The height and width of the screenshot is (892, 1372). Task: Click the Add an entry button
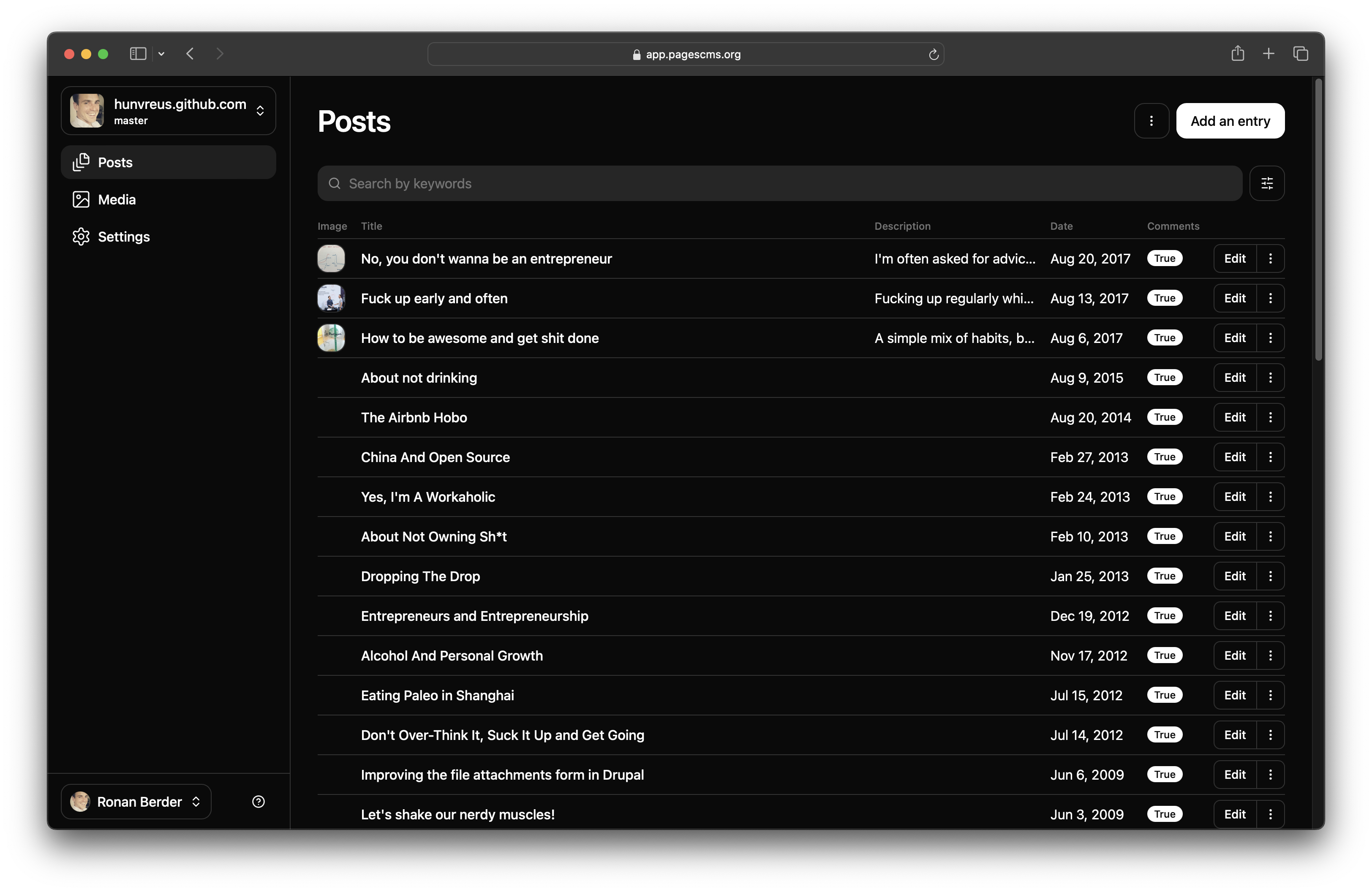(1230, 121)
